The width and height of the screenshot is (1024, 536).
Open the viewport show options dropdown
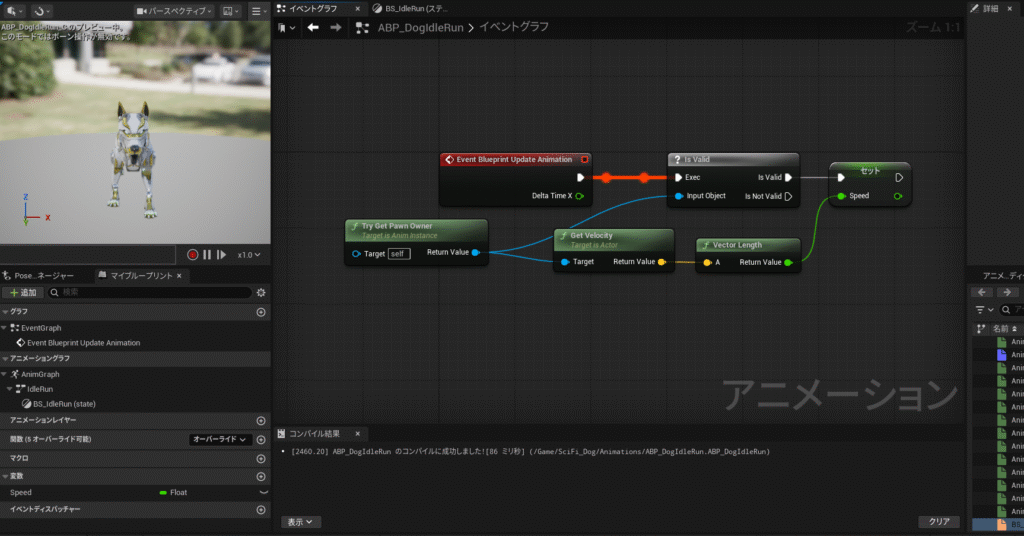(x=230, y=11)
